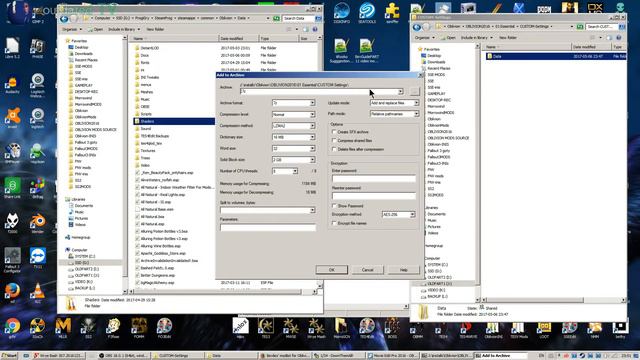Open the Archive format dropdown

pyautogui.click(x=293, y=103)
